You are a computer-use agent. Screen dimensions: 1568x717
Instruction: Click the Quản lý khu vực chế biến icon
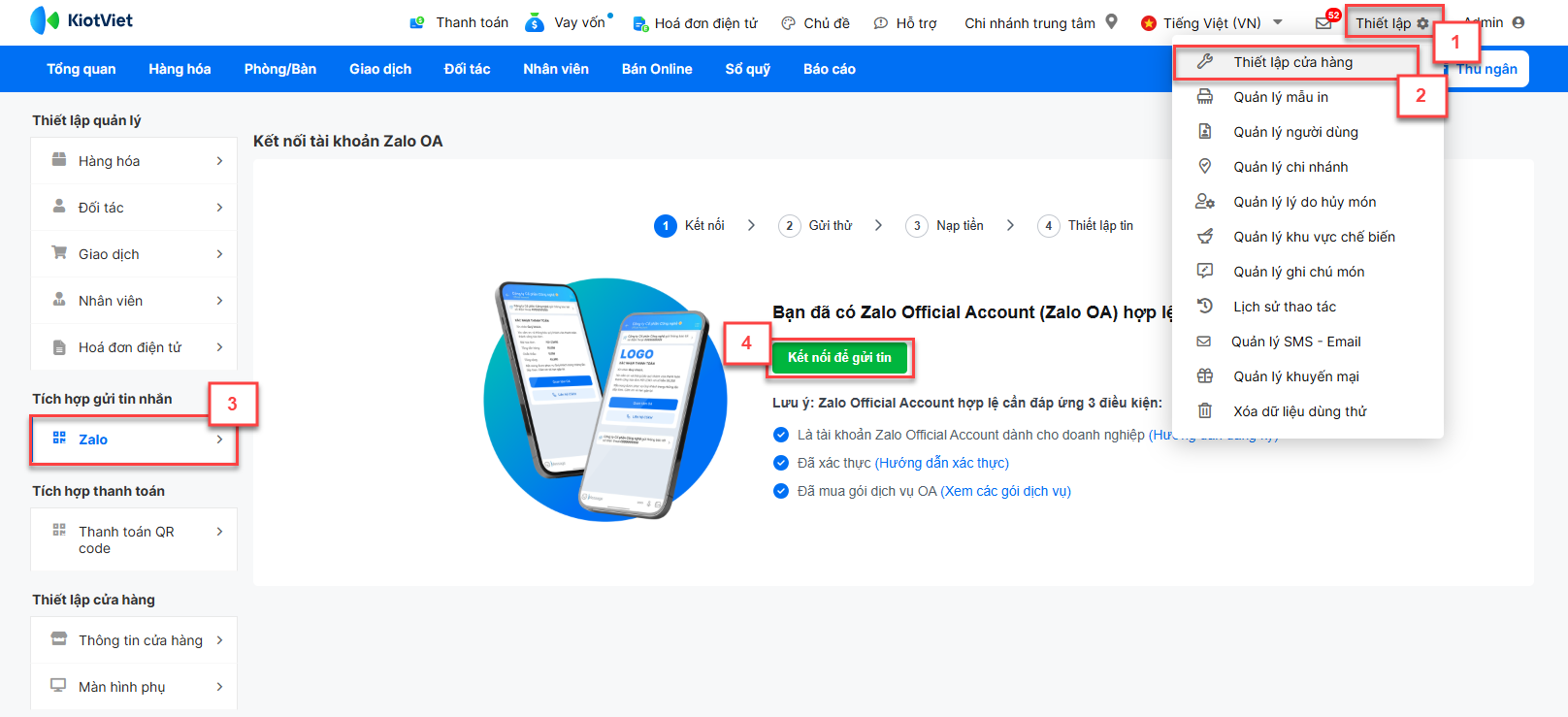click(x=1205, y=237)
